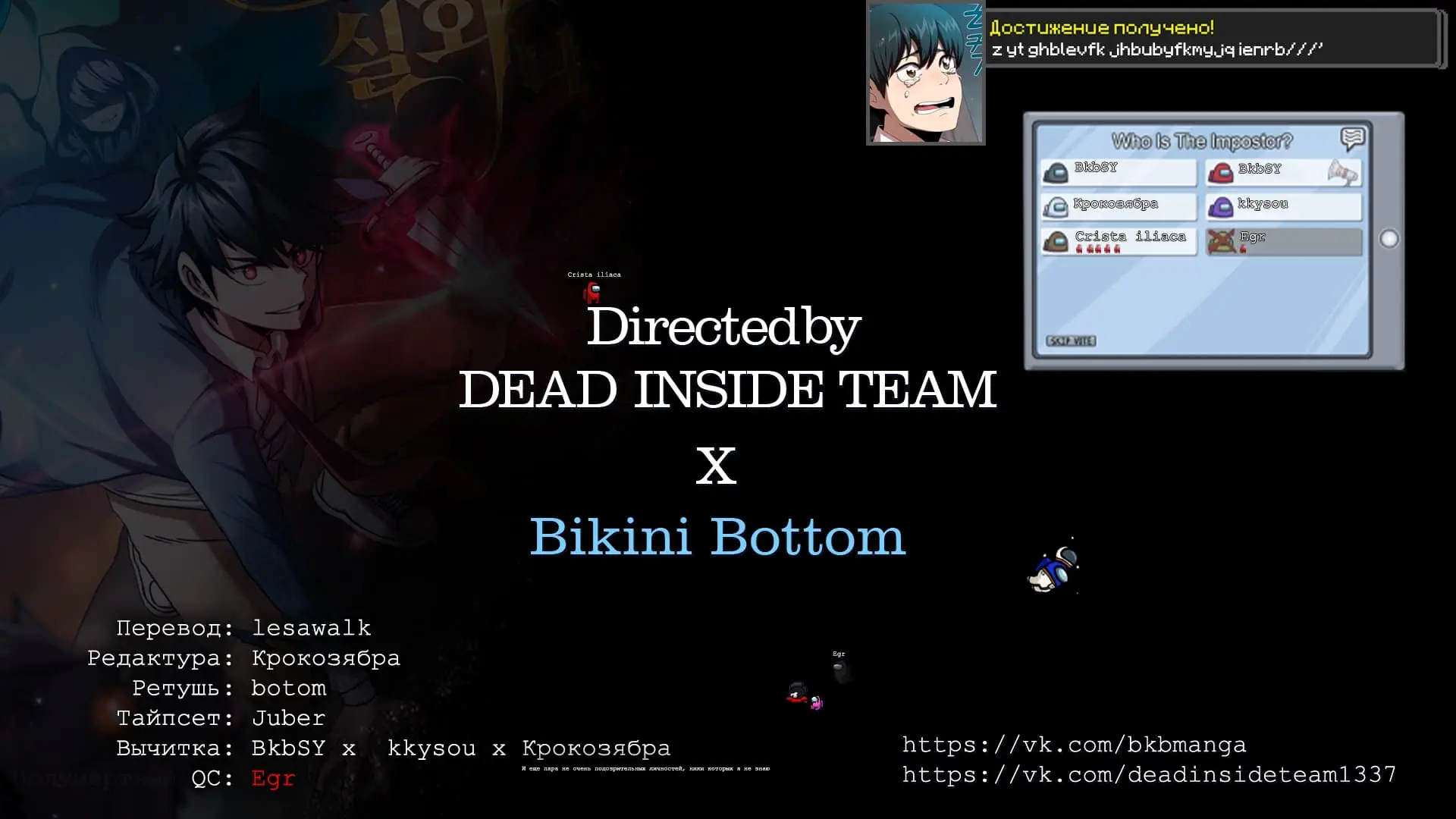Click the small red crewmate above Directed by
Viewport: 1456px width, 819px height.
point(591,292)
